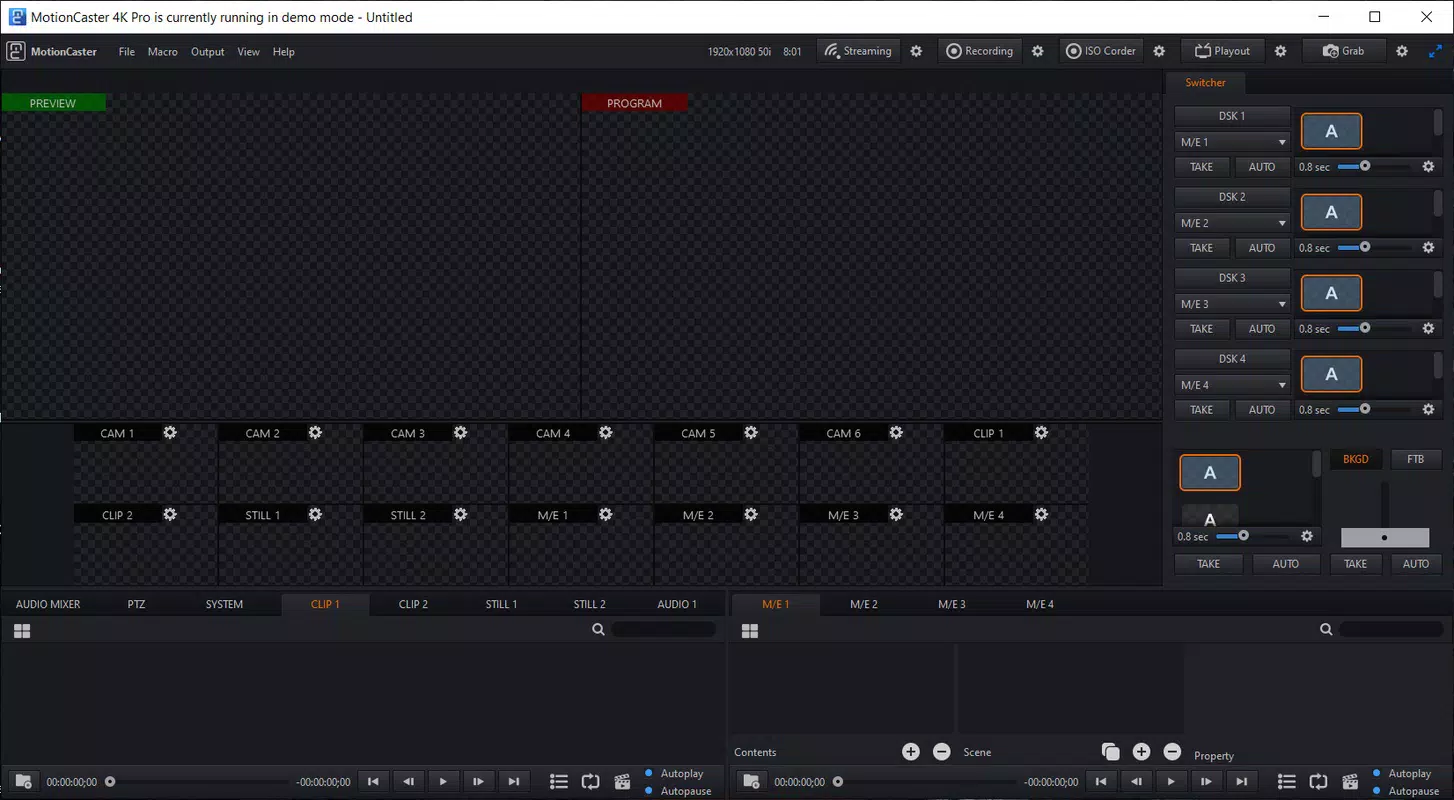
Task: Toggle Autopause in M/E 1 player
Action: 1406,791
